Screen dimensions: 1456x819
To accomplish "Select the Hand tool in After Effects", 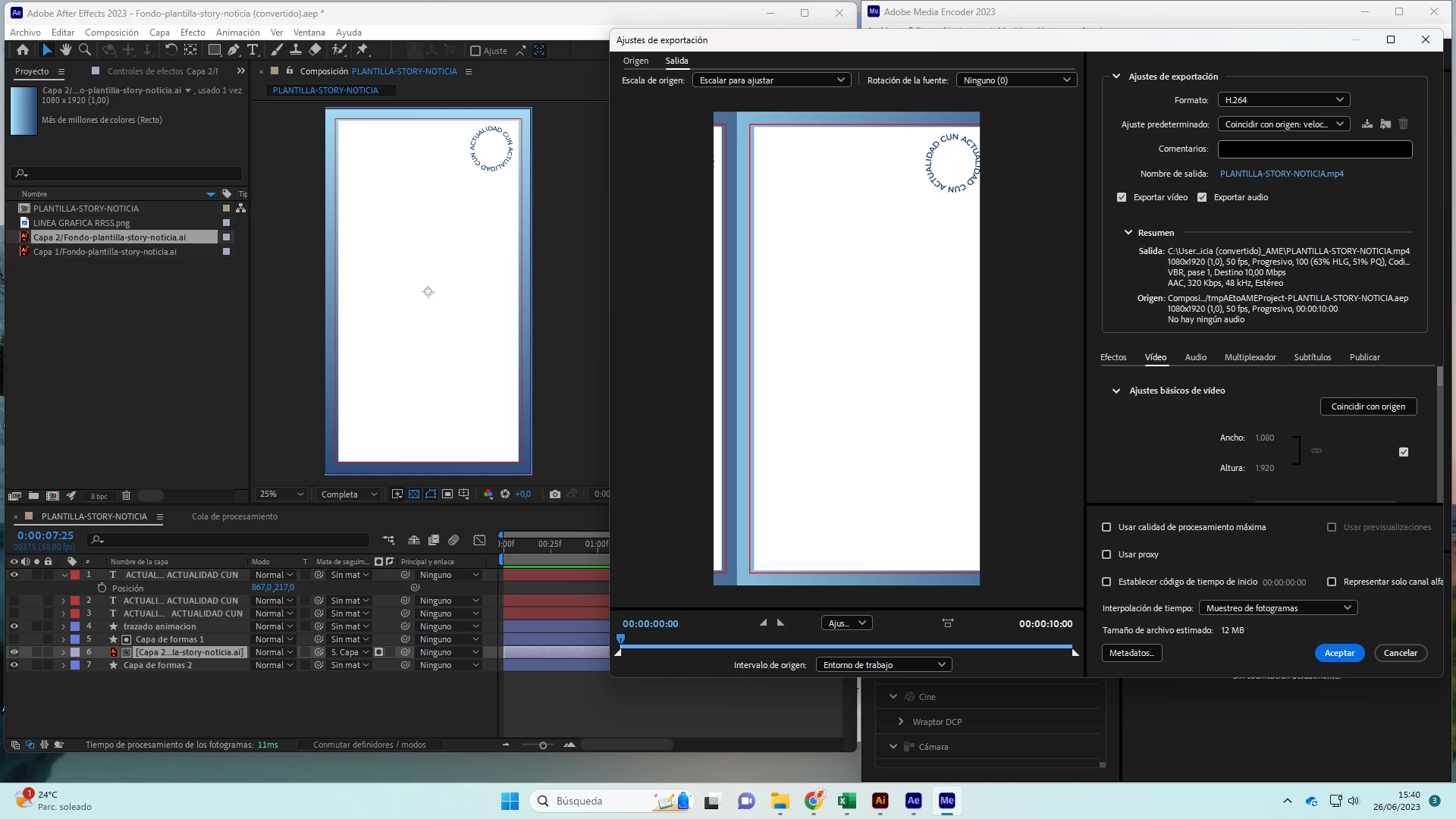I will [x=66, y=50].
